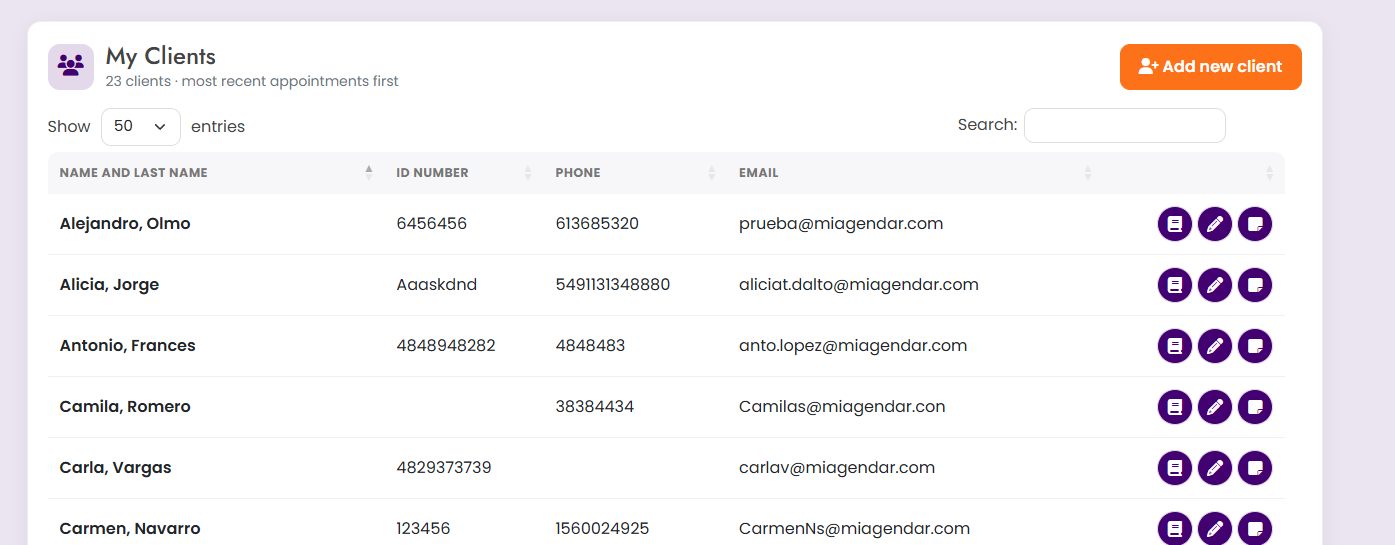Viewport: 1395px width, 545px height.
Task: Open notes icon for Carla, Vargas
Action: pyautogui.click(x=1255, y=468)
